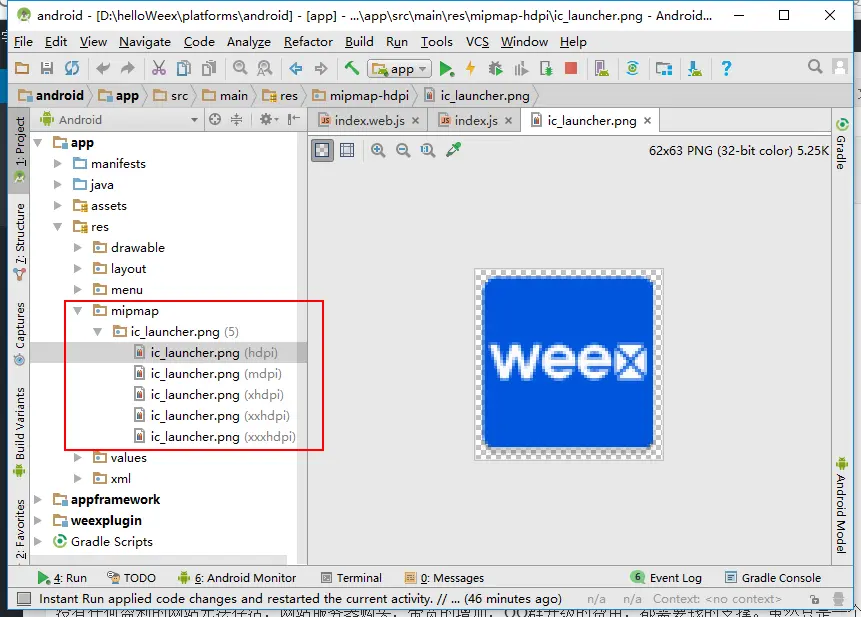
Task: Expand the manifests folder
Action: pyautogui.click(x=58, y=164)
